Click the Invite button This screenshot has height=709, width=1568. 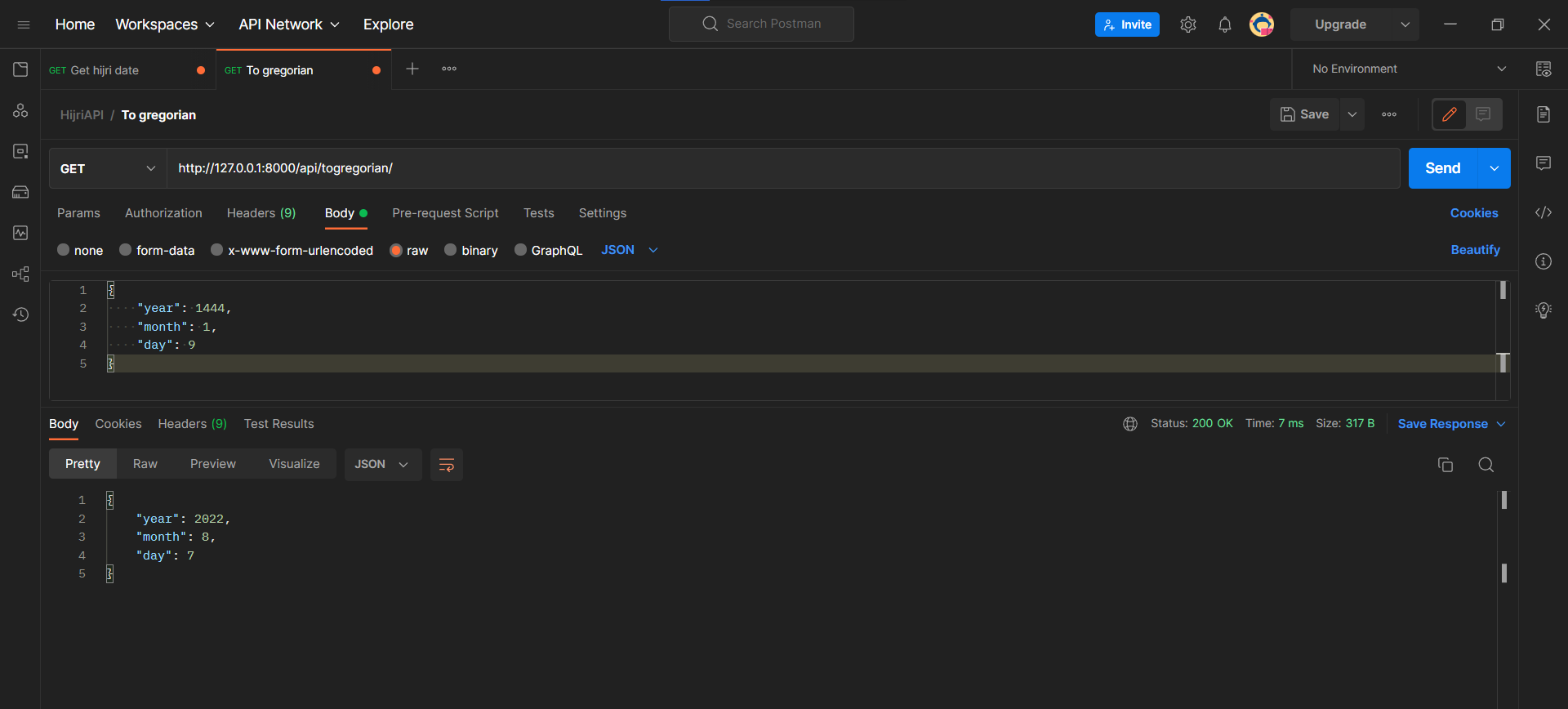click(1127, 25)
